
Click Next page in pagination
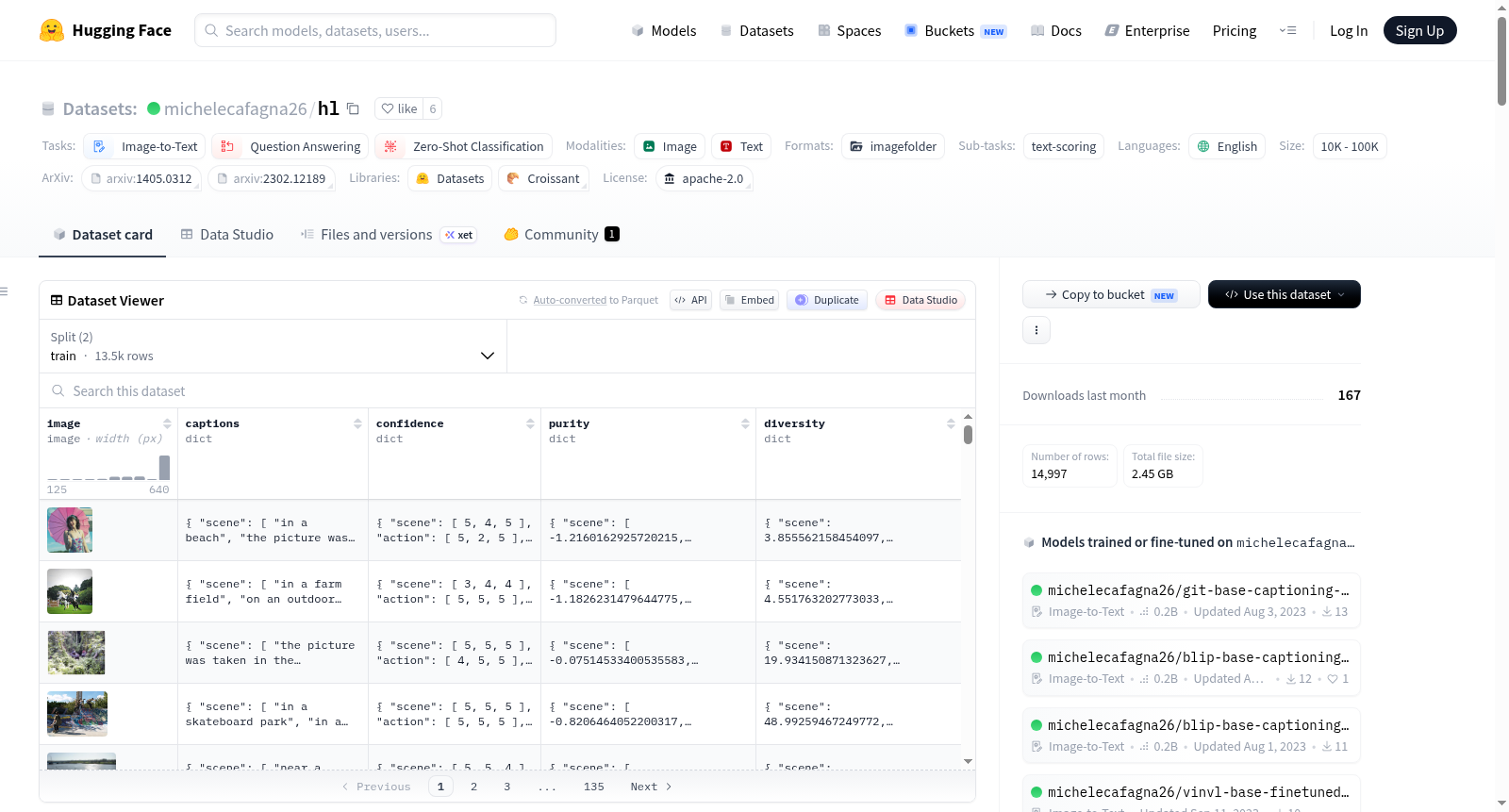coord(651,787)
